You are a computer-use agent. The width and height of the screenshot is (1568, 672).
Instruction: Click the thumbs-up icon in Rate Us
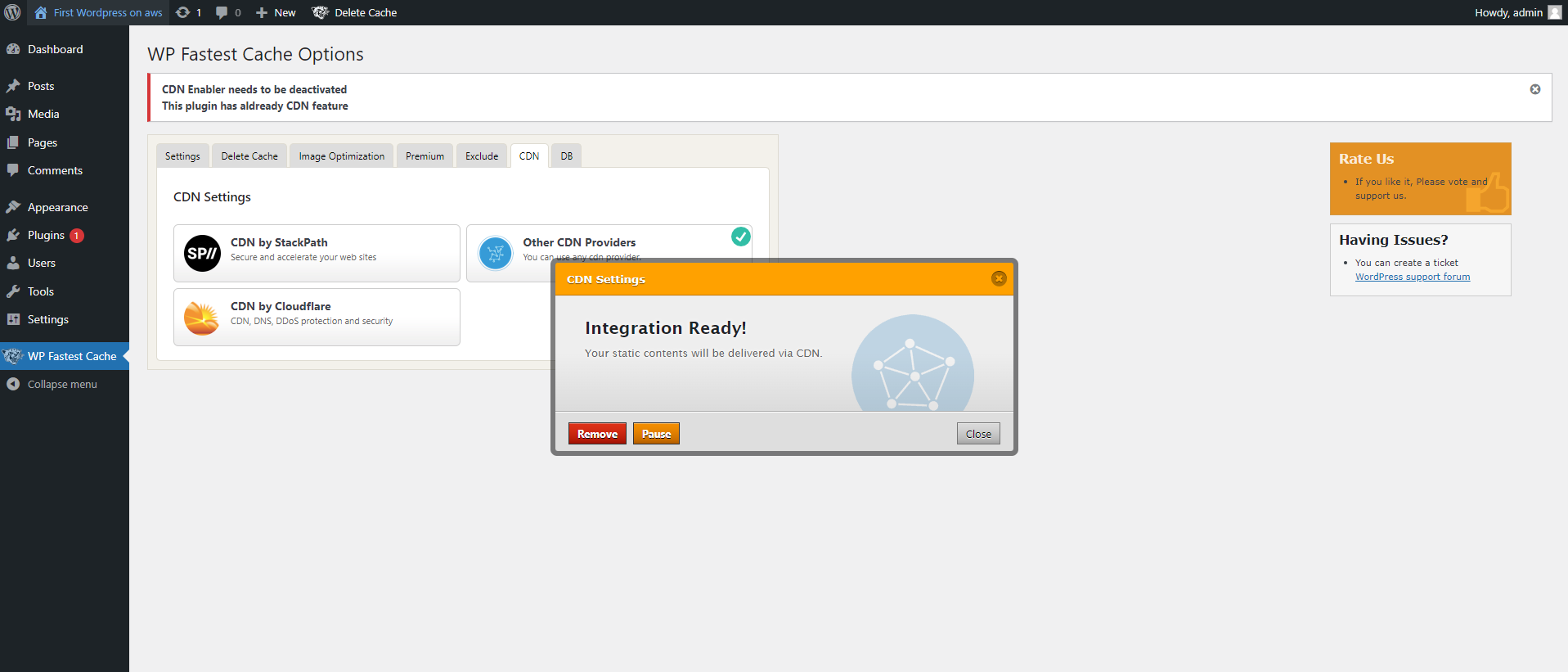1487,193
